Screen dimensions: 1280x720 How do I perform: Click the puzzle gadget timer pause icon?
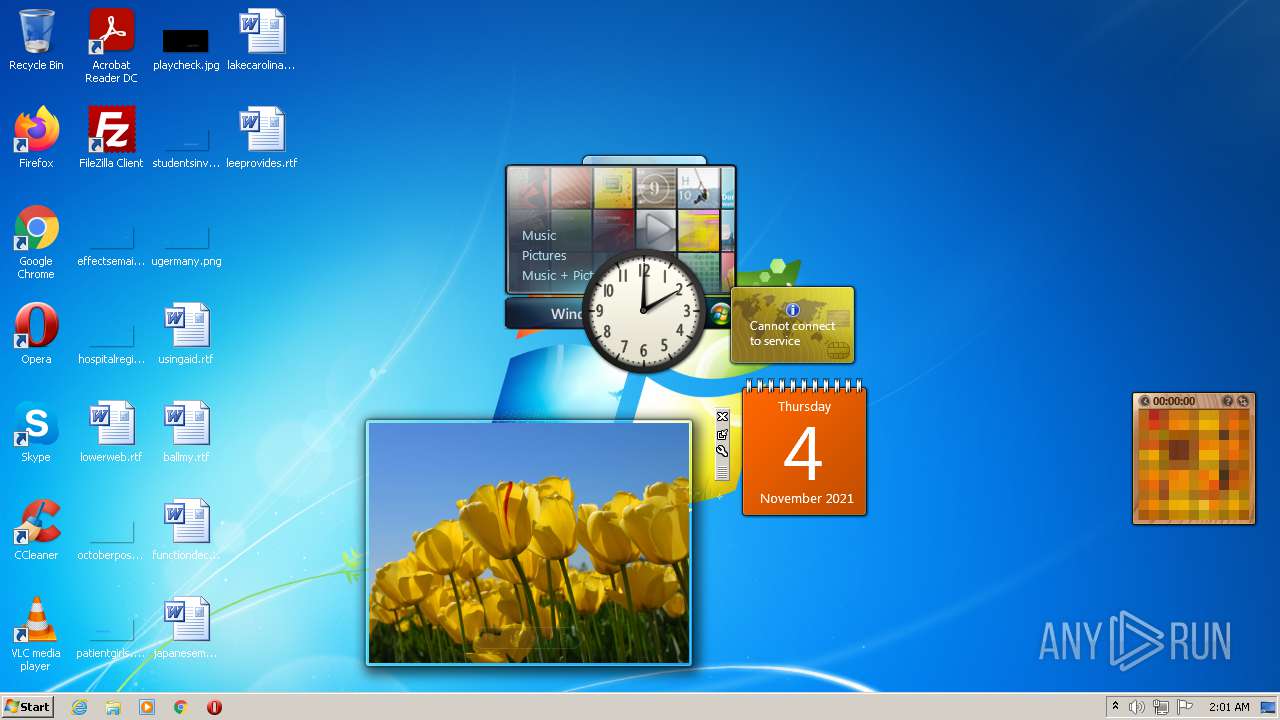[1145, 401]
